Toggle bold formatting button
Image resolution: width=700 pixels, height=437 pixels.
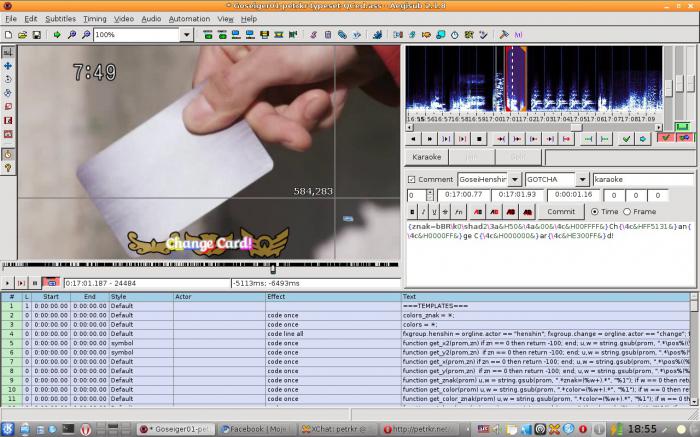click(412, 212)
